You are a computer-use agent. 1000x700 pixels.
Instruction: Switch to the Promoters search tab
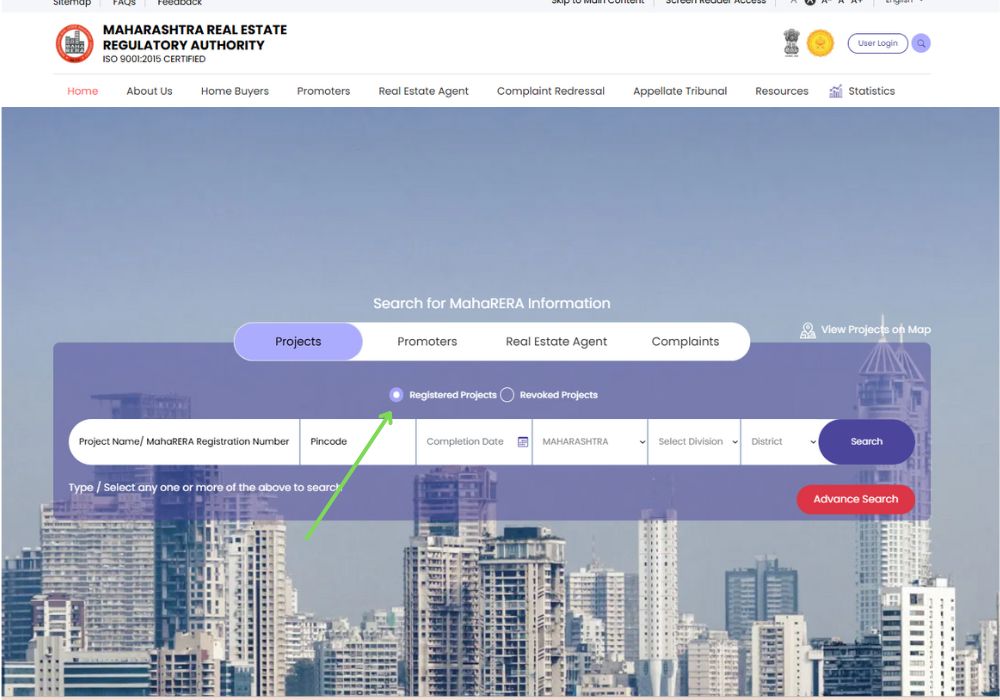pyautogui.click(x=427, y=341)
